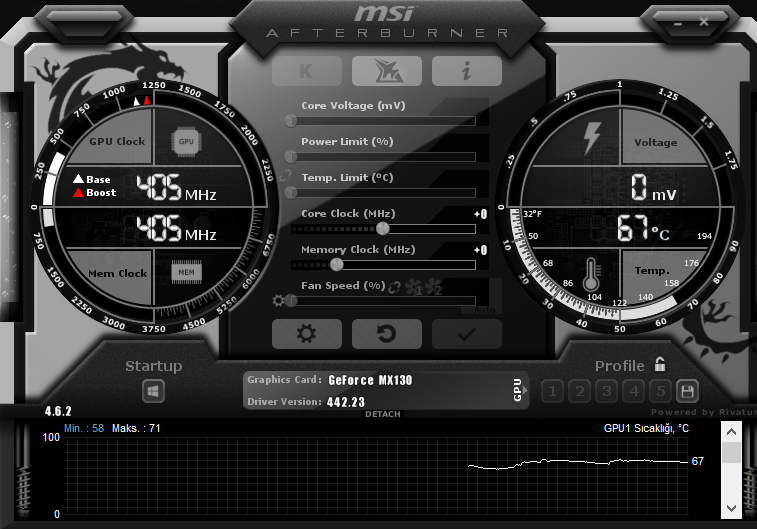This screenshot has height=529, width=757.
Task: Click the Core Clock +0 value
Action: 480,214
